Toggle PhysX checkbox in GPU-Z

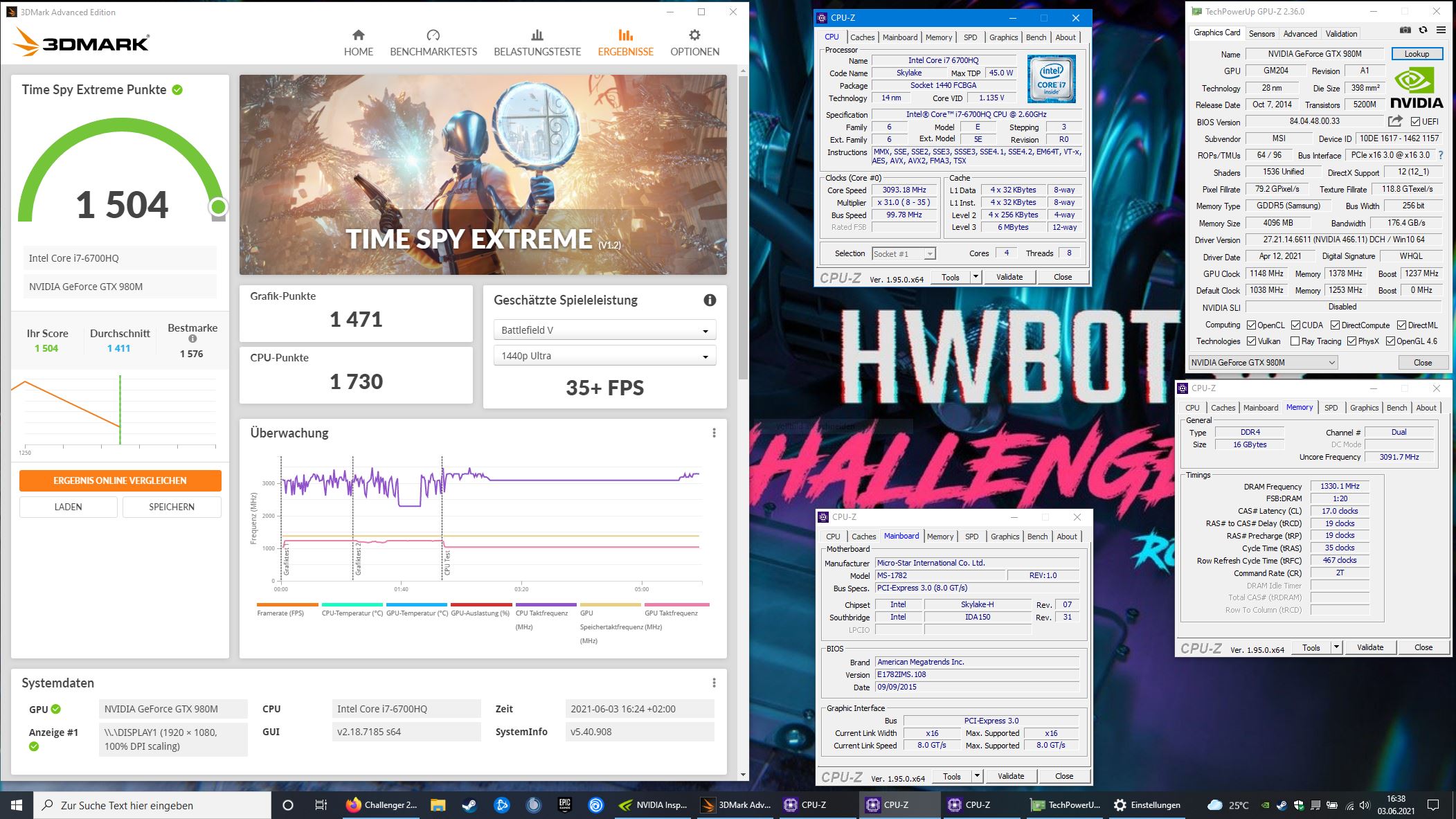click(1351, 341)
